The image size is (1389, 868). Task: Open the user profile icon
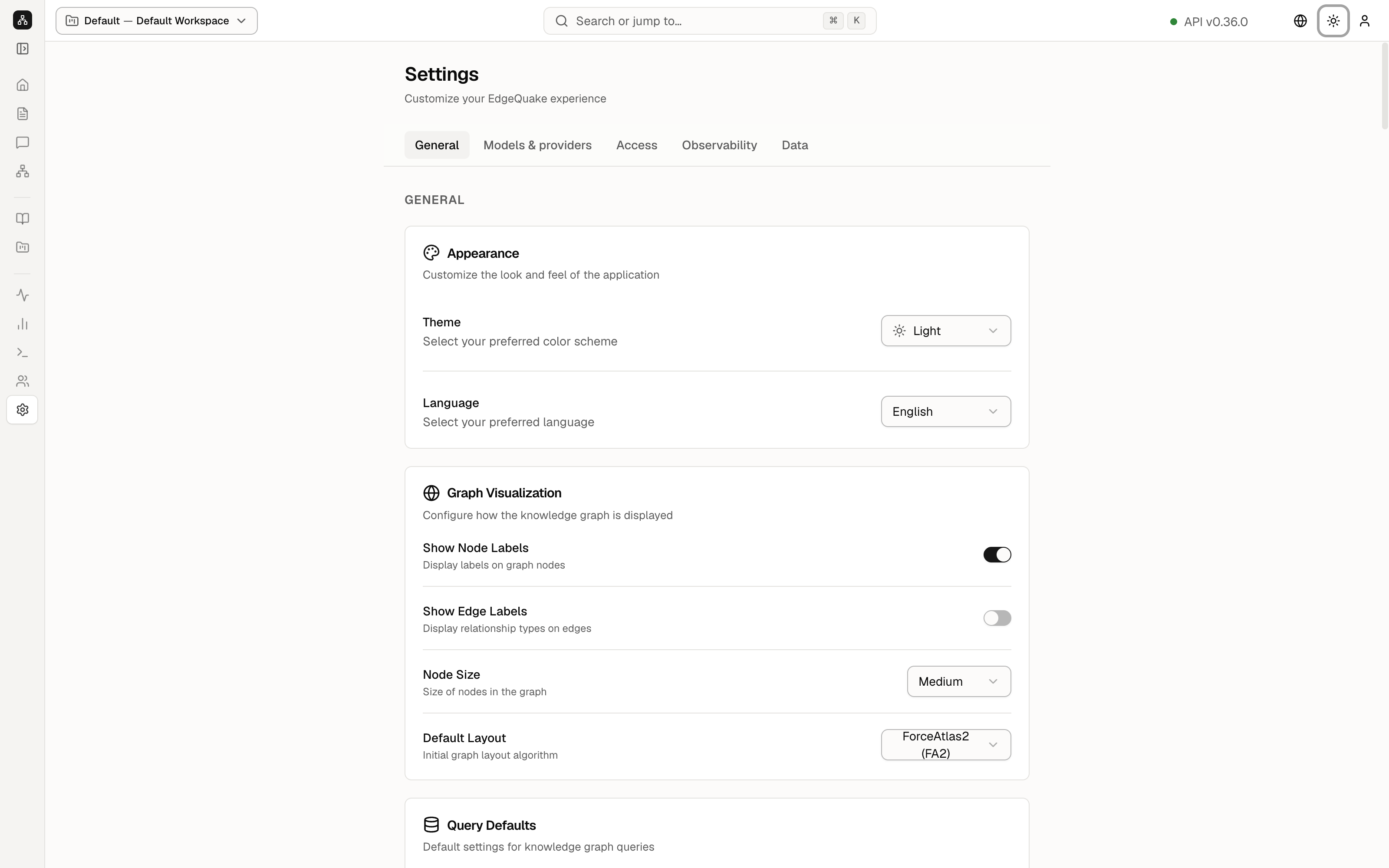tap(1365, 21)
